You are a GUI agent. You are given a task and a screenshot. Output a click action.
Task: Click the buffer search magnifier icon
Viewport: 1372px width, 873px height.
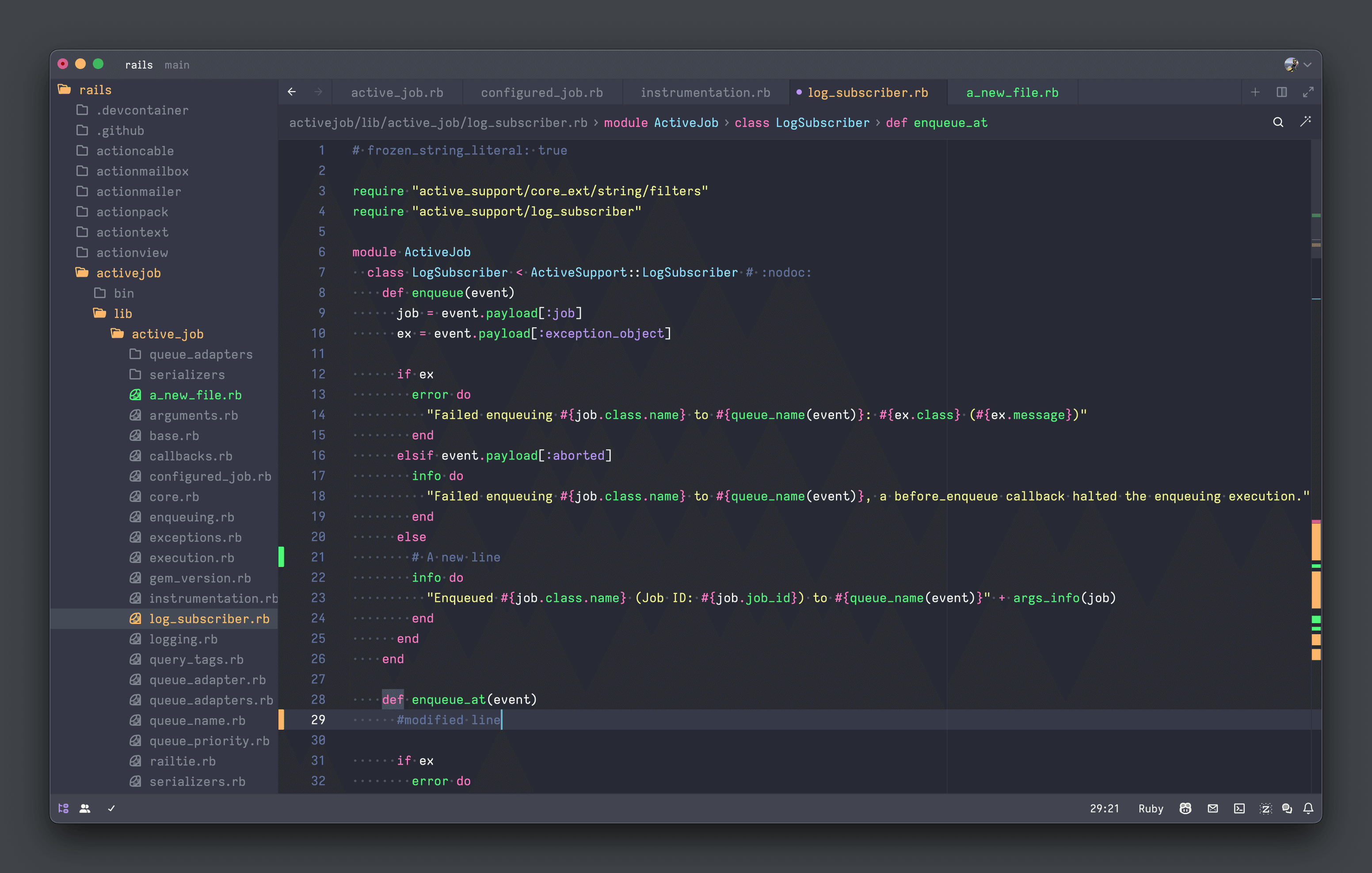pos(1278,122)
